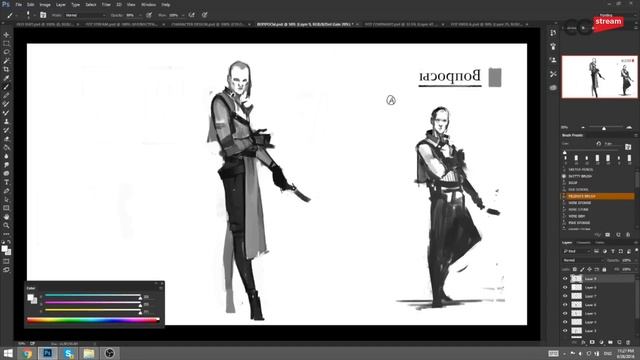The image size is (640, 360).
Task: Hide Layer 7 visibility eye
Action: point(565,296)
